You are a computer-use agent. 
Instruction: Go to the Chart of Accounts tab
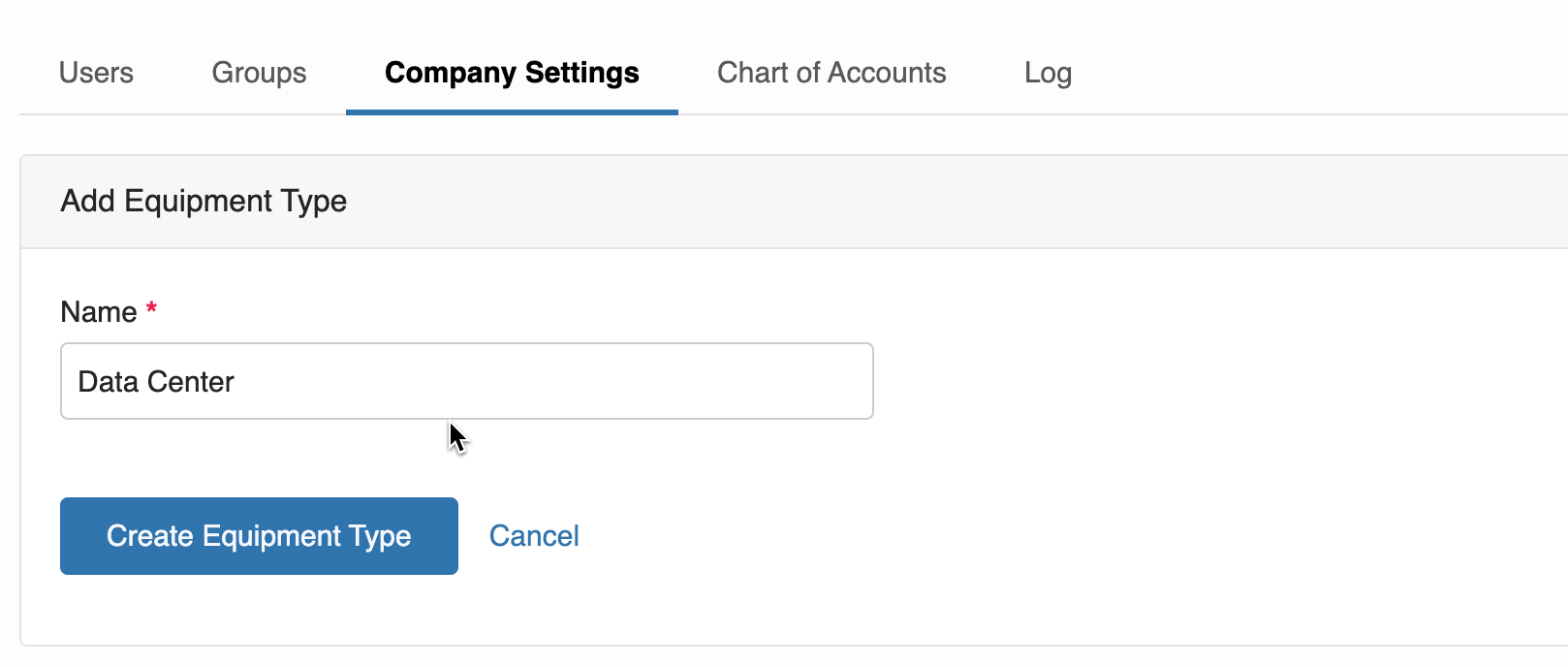click(x=831, y=73)
